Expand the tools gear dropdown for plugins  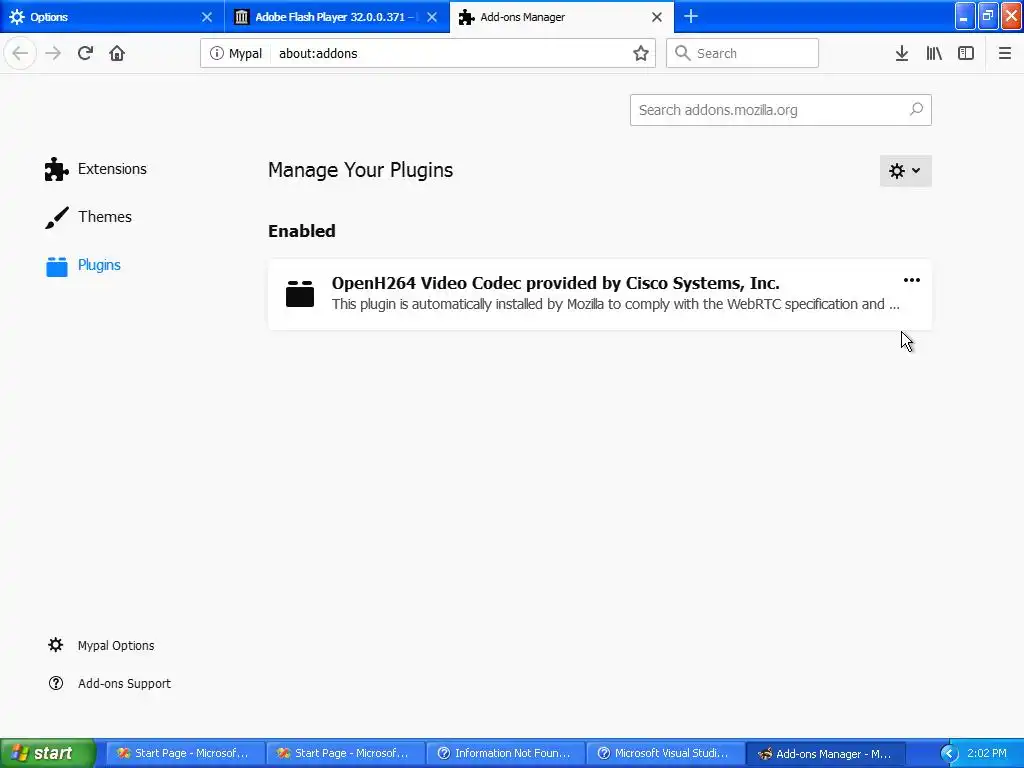[x=905, y=170]
